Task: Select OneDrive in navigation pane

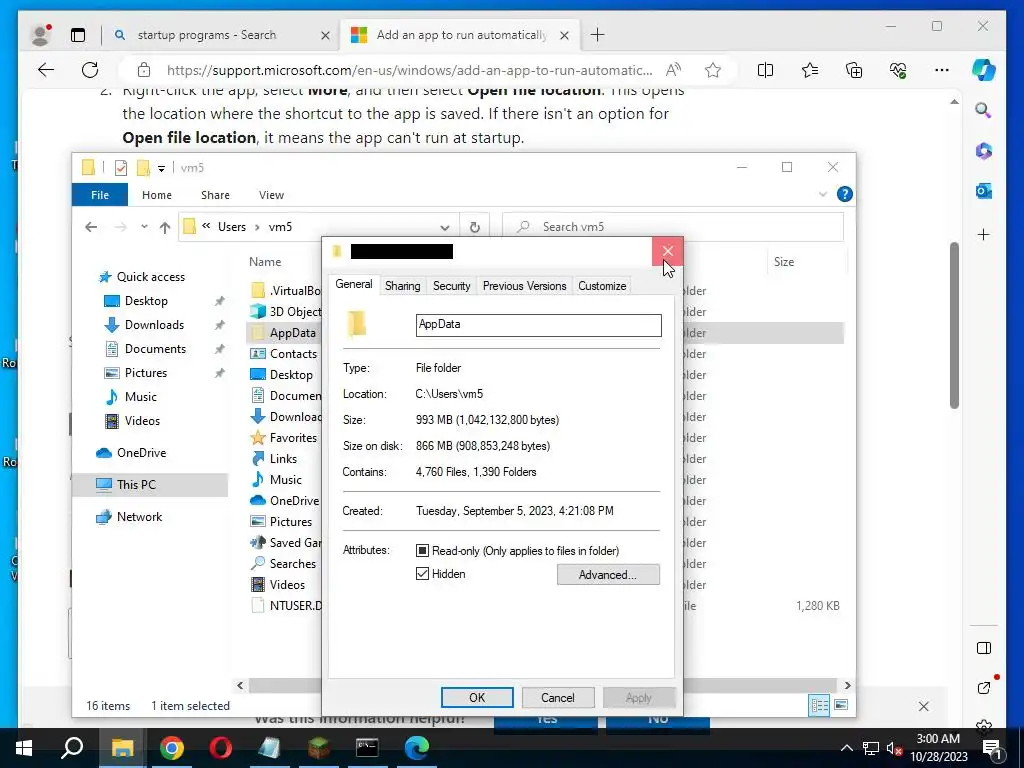Action: [x=141, y=453]
